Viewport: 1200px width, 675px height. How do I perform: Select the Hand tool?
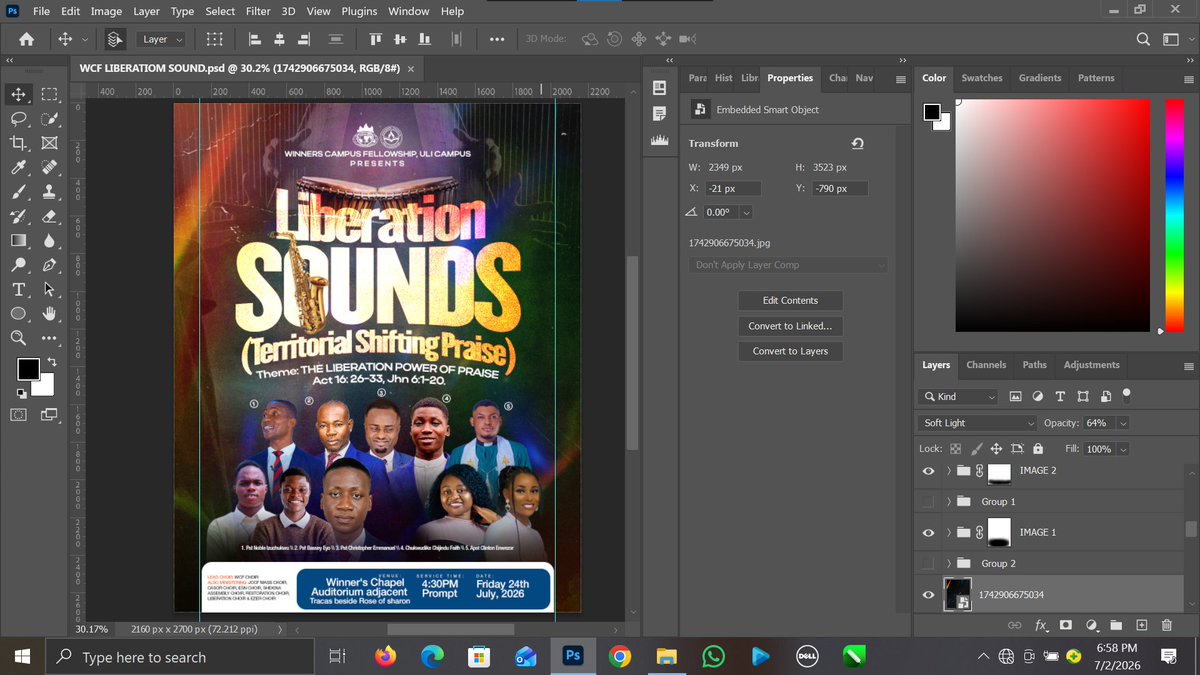pyautogui.click(x=49, y=313)
